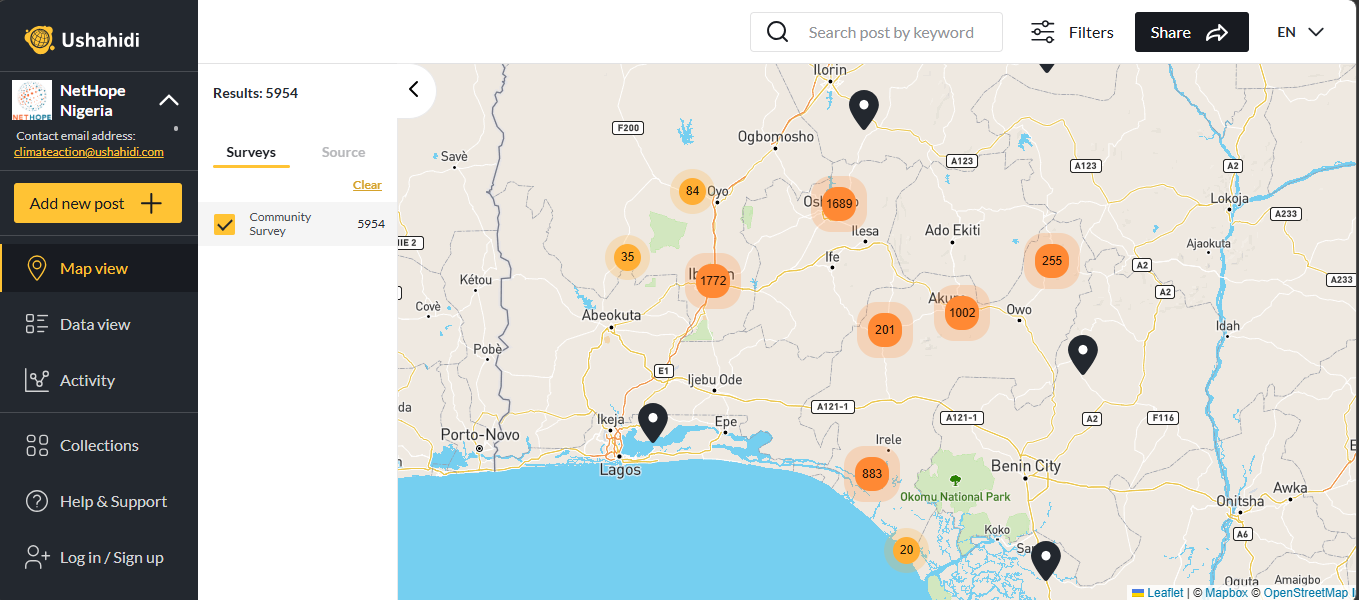
Task: Open the 1772 cluster marker at Ibadan
Action: 713,281
